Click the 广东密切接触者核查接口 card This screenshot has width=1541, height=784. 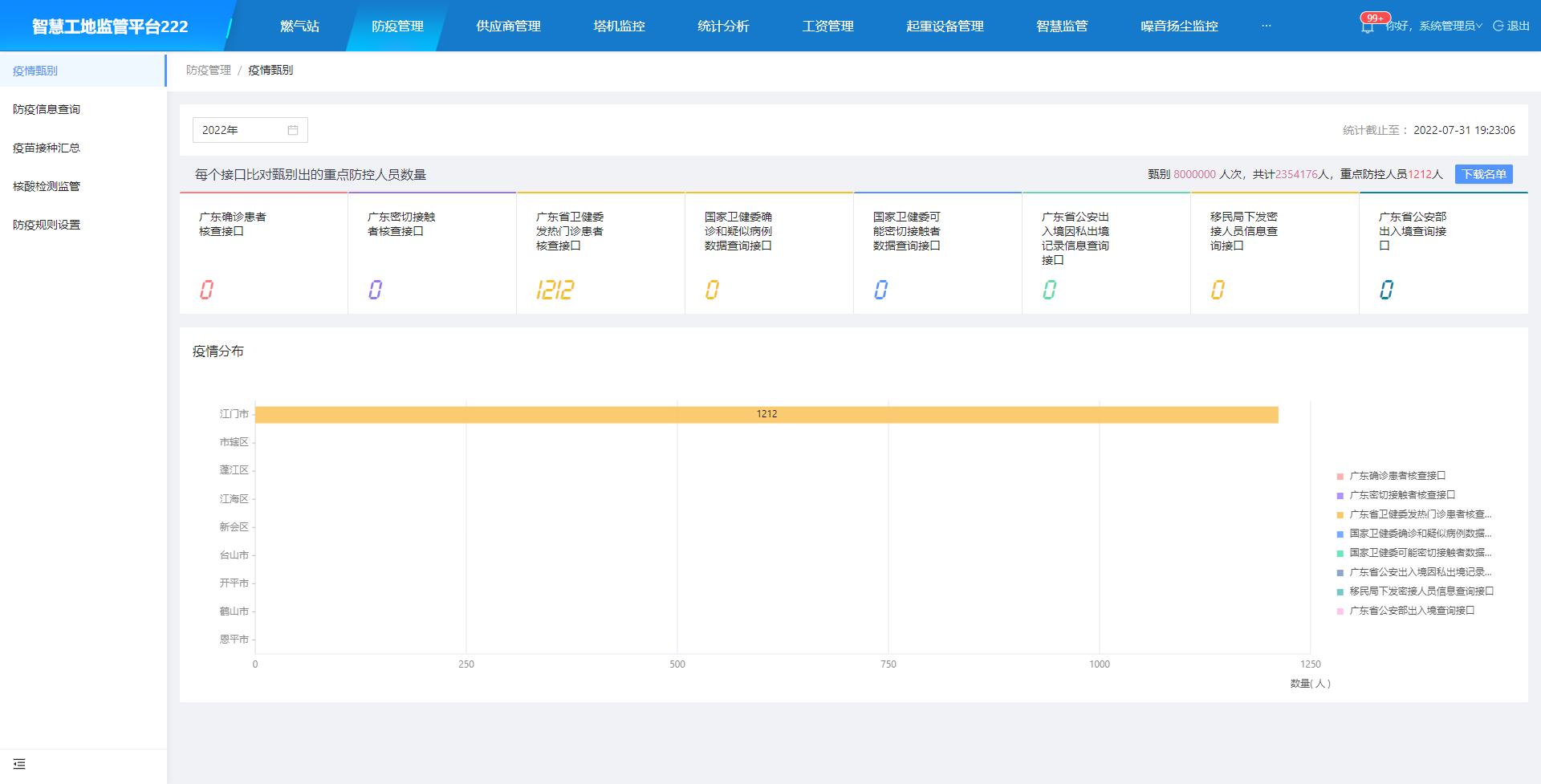(433, 254)
